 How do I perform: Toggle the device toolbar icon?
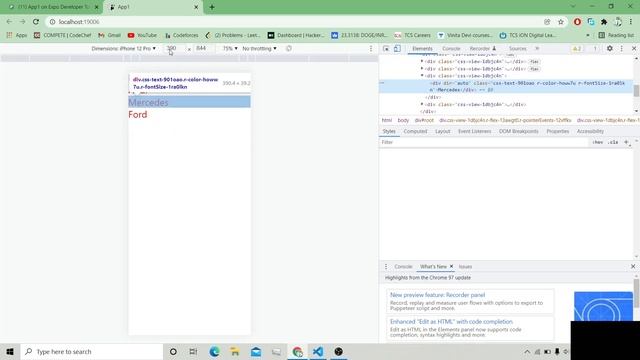click(397, 48)
